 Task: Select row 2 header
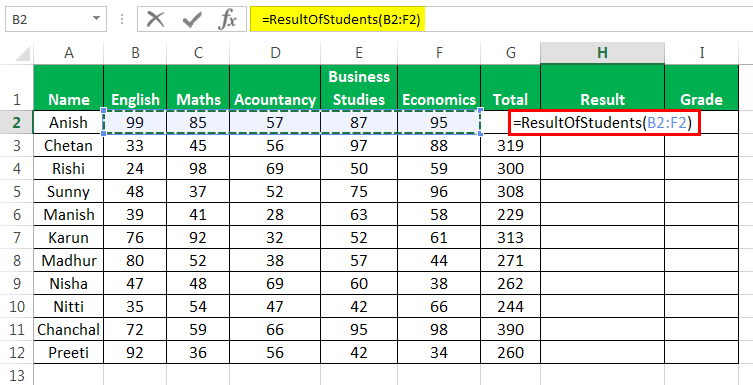17,122
